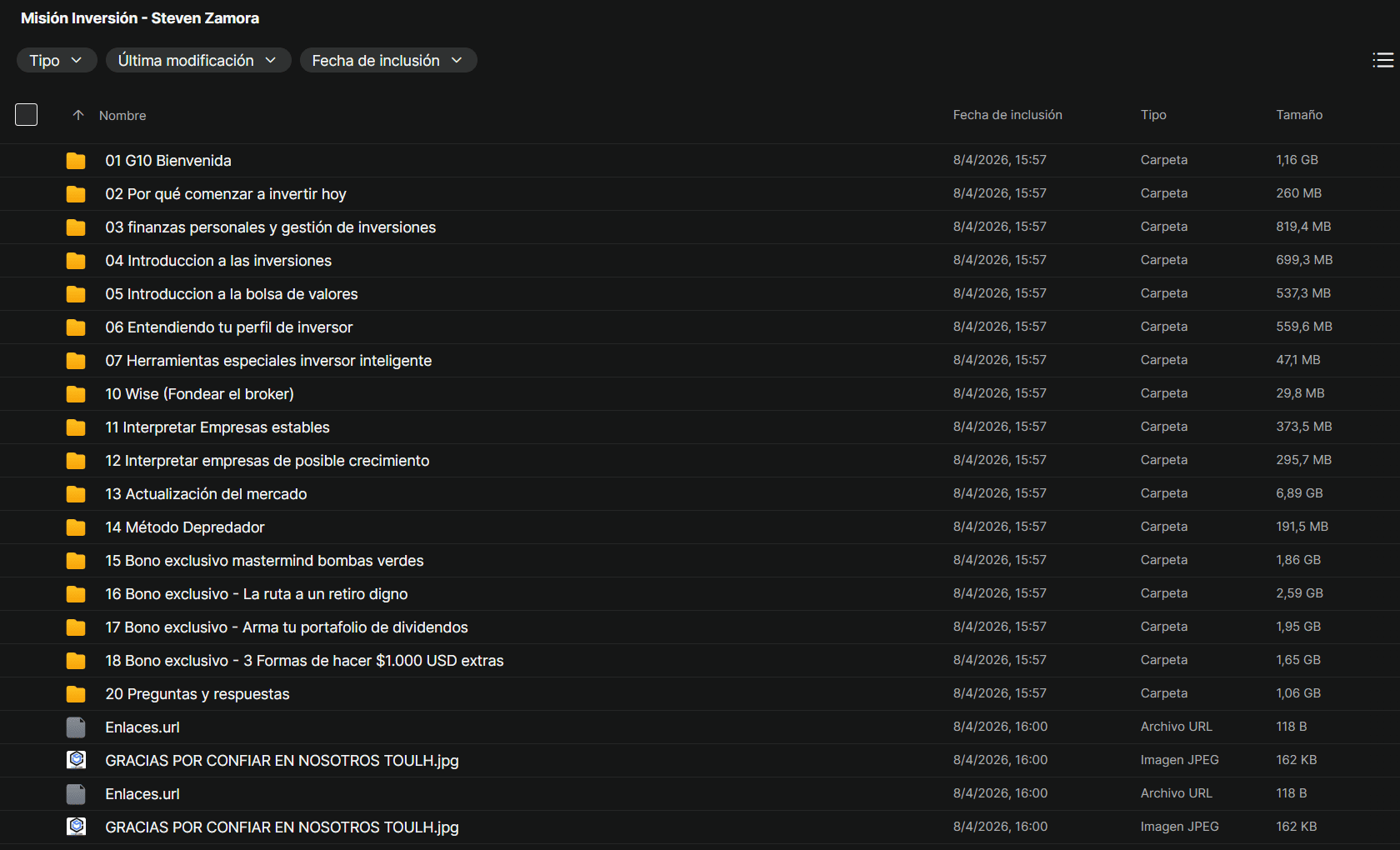Open 18 Bono exclusivo 3 Formas folder
The height and width of the screenshot is (850, 1400).
pyautogui.click(x=304, y=661)
